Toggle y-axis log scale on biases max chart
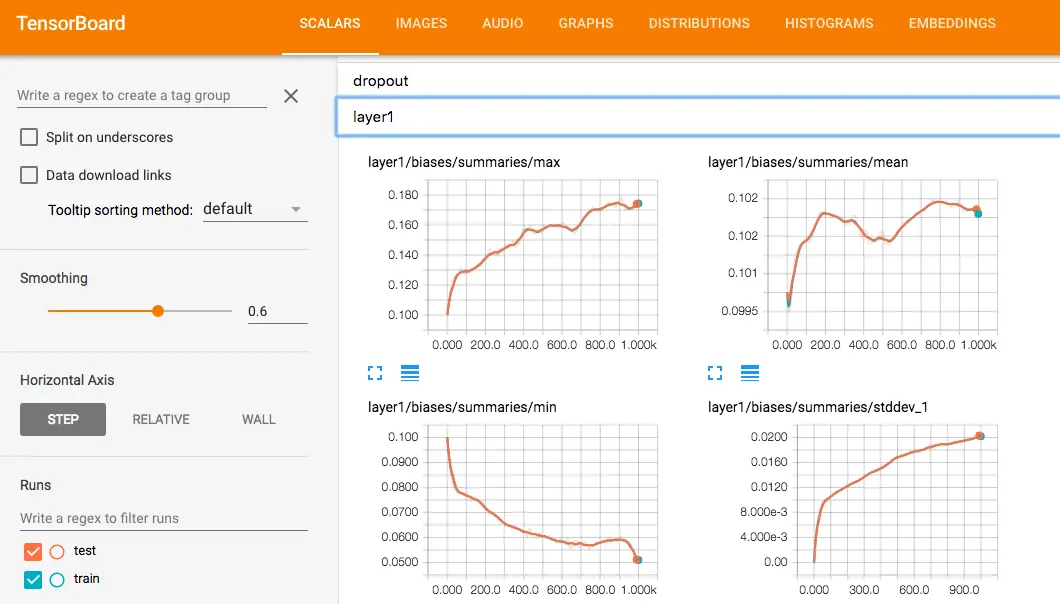The width and height of the screenshot is (1060, 604). tap(410, 373)
